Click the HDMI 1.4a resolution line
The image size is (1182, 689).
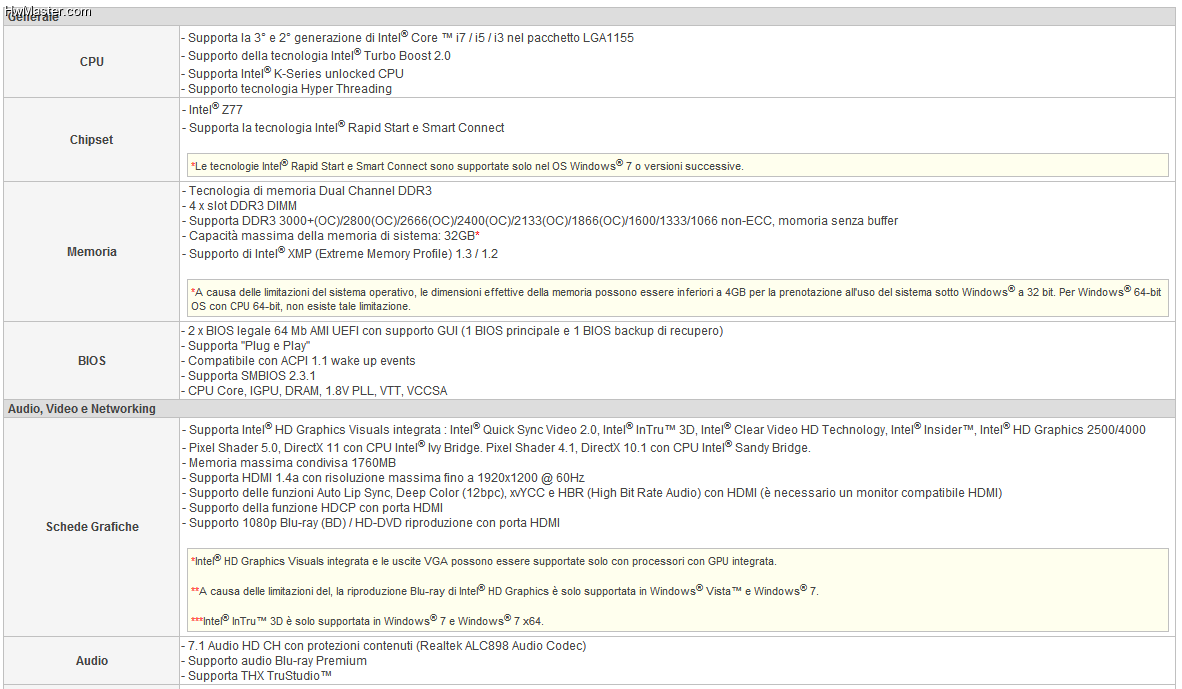tap(383, 478)
